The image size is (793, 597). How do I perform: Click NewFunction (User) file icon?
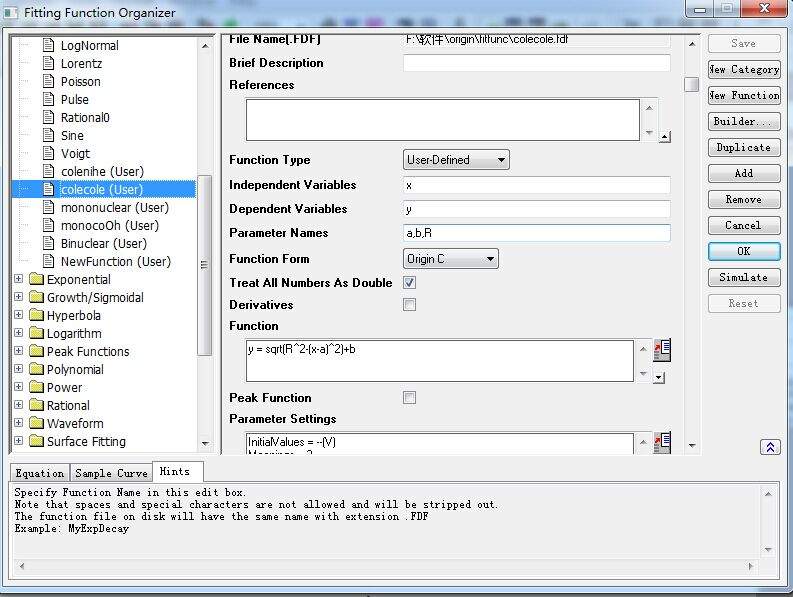pyautogui.click(x=49, y=261)
